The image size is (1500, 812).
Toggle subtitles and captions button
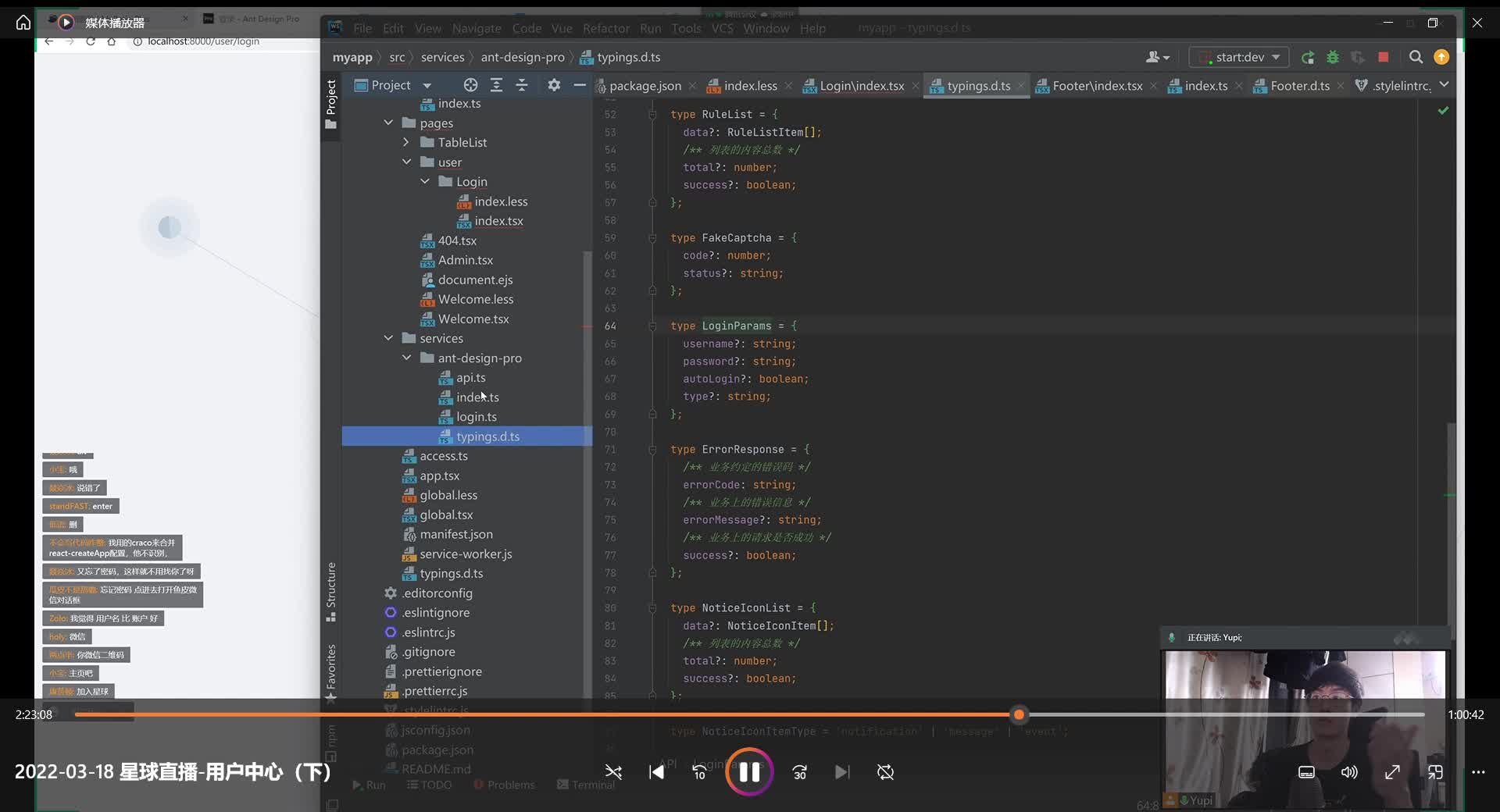(1306, 772)
